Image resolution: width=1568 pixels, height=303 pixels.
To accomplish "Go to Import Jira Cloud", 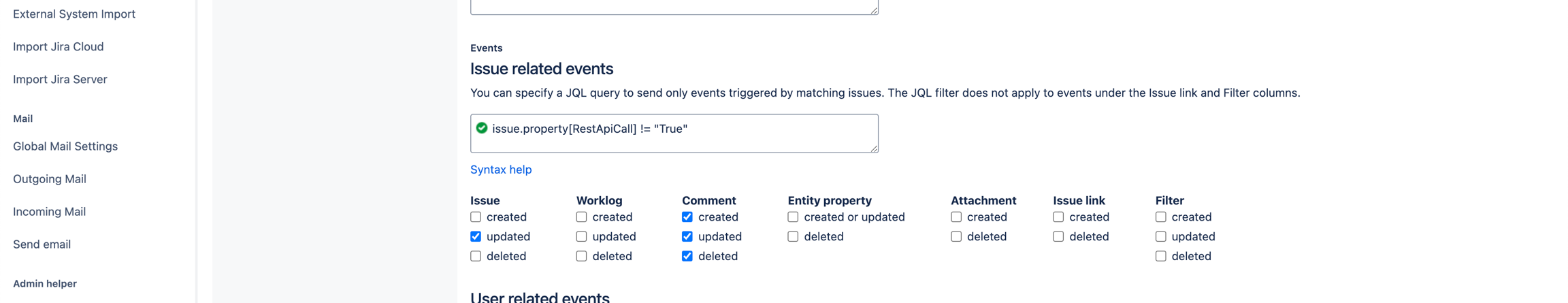I will click(x=59, y=47).
